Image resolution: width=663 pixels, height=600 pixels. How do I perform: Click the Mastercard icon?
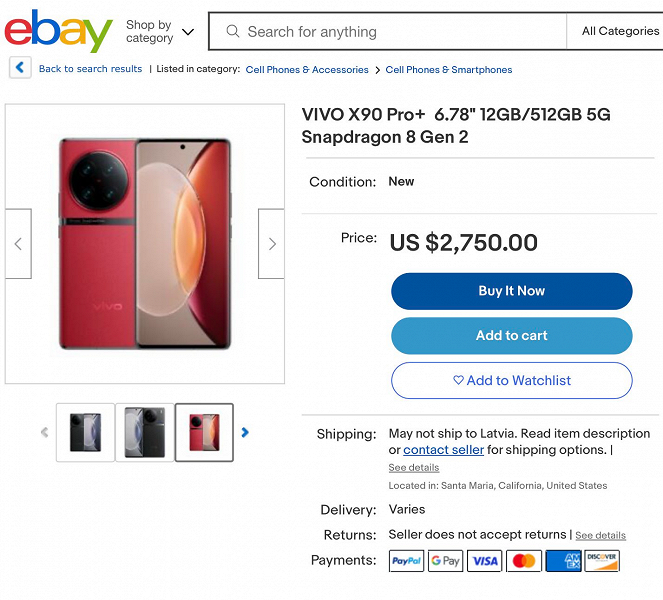point(523,561)
